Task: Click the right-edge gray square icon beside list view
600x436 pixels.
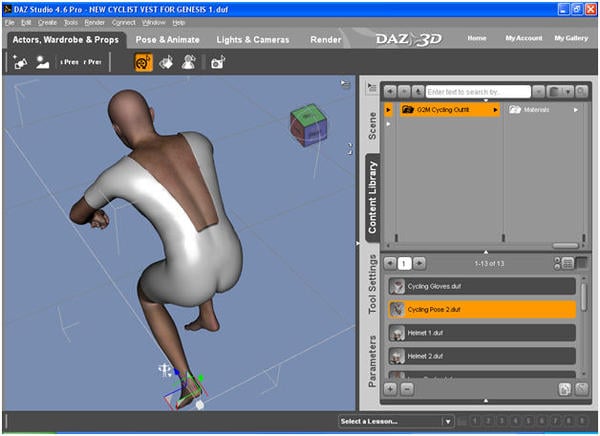Action: pyautogui.click(x=582, y=263)
